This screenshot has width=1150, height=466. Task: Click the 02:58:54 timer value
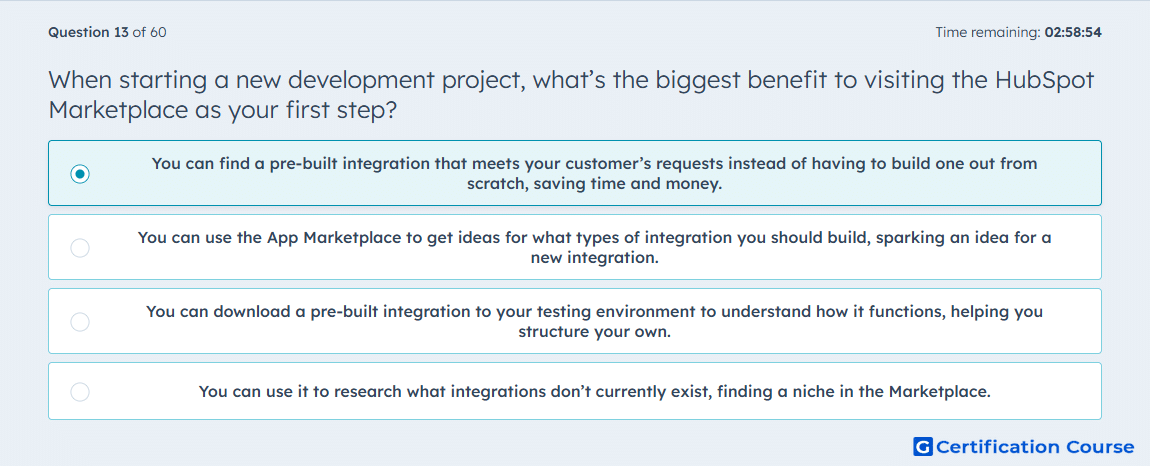(1073, 32)
